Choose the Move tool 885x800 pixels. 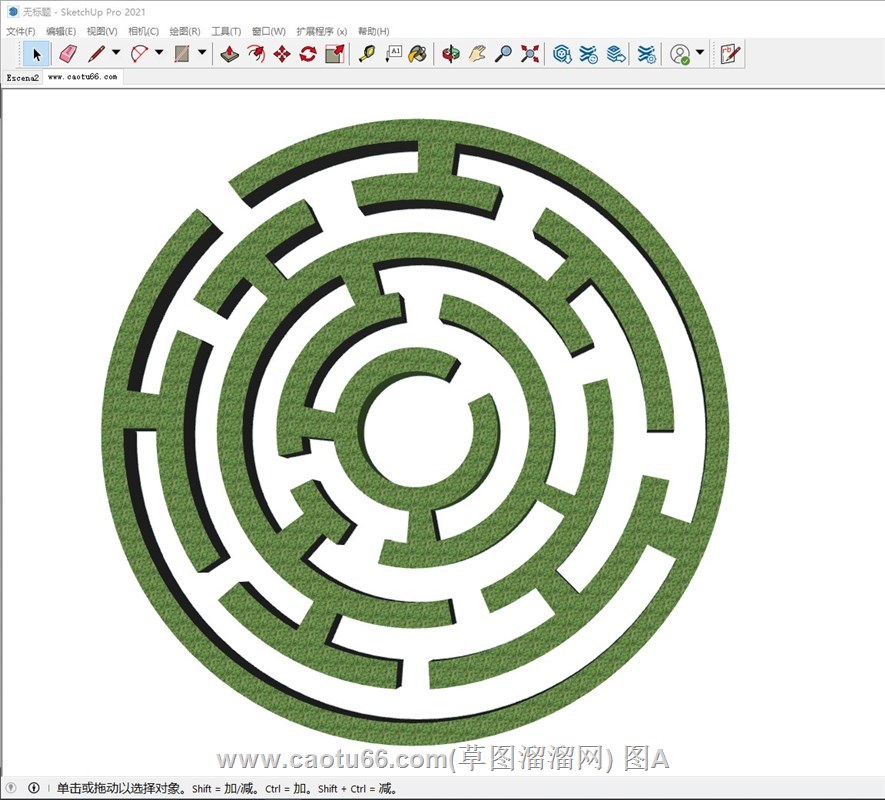click(282, 53)
